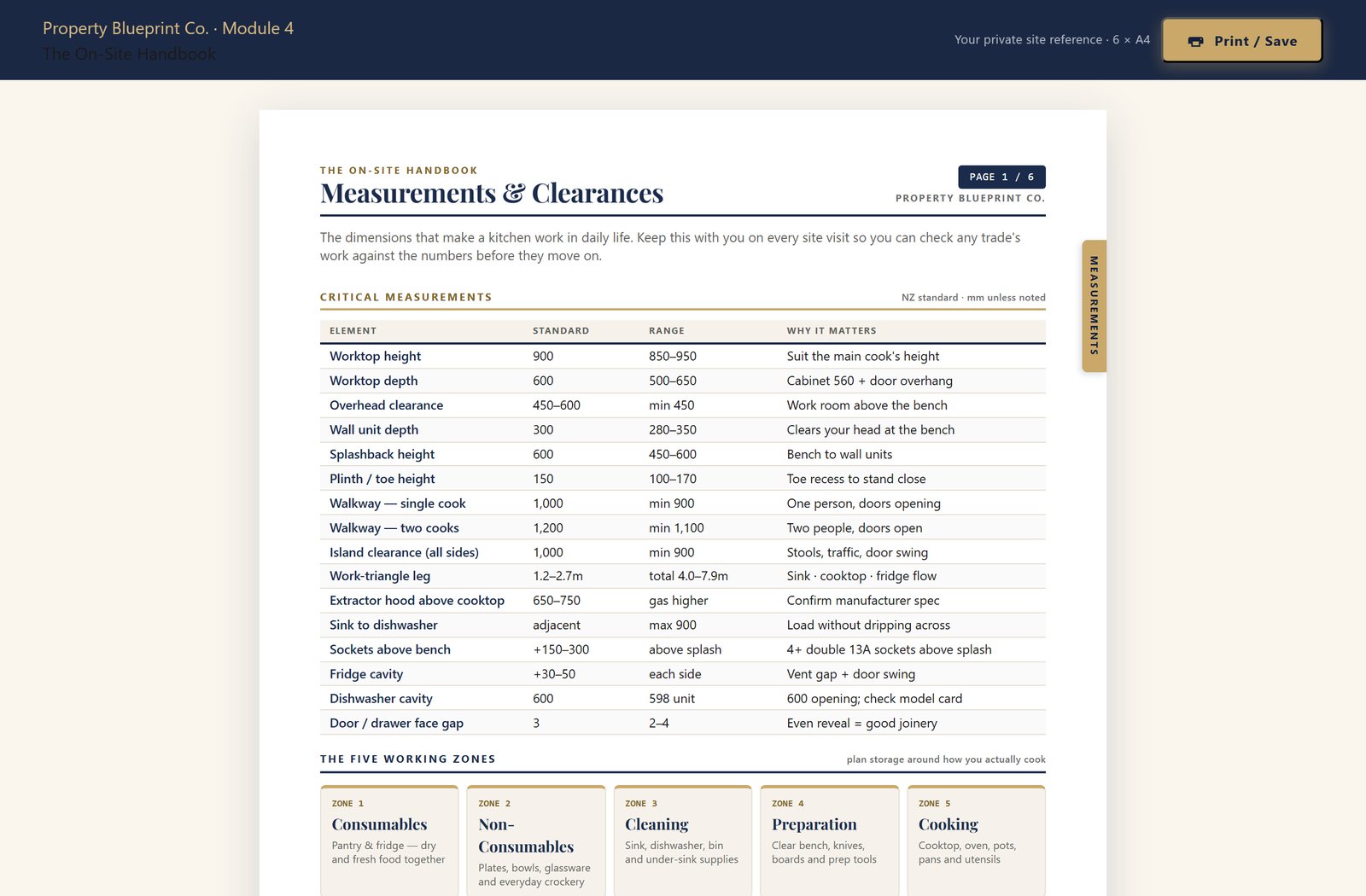Click the Print / Save button label
This screenshot has width=1366, height=896.
(1255, 41)
